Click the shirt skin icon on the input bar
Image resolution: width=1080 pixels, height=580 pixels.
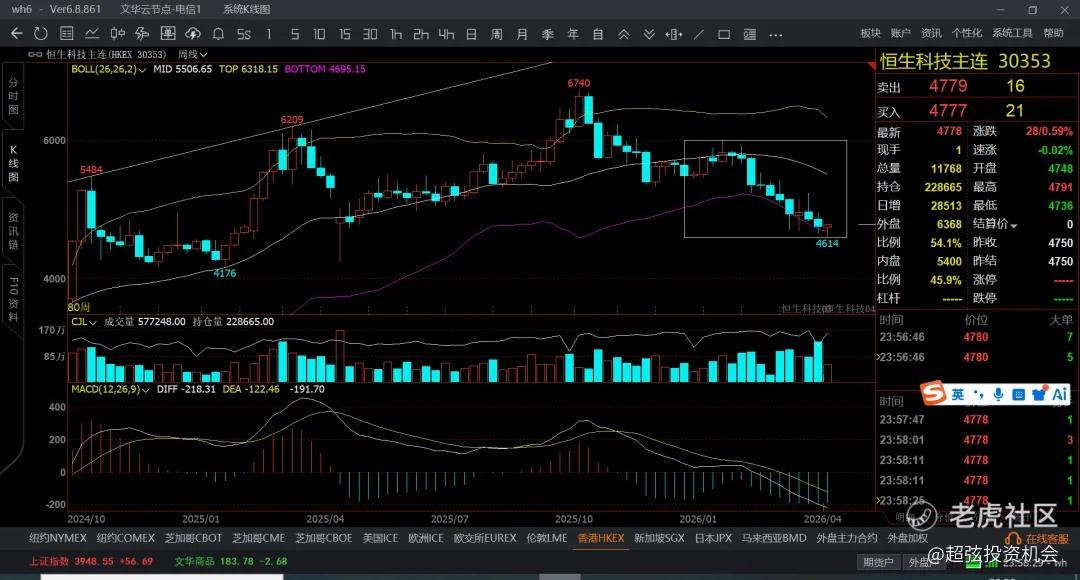[1039, 394]
